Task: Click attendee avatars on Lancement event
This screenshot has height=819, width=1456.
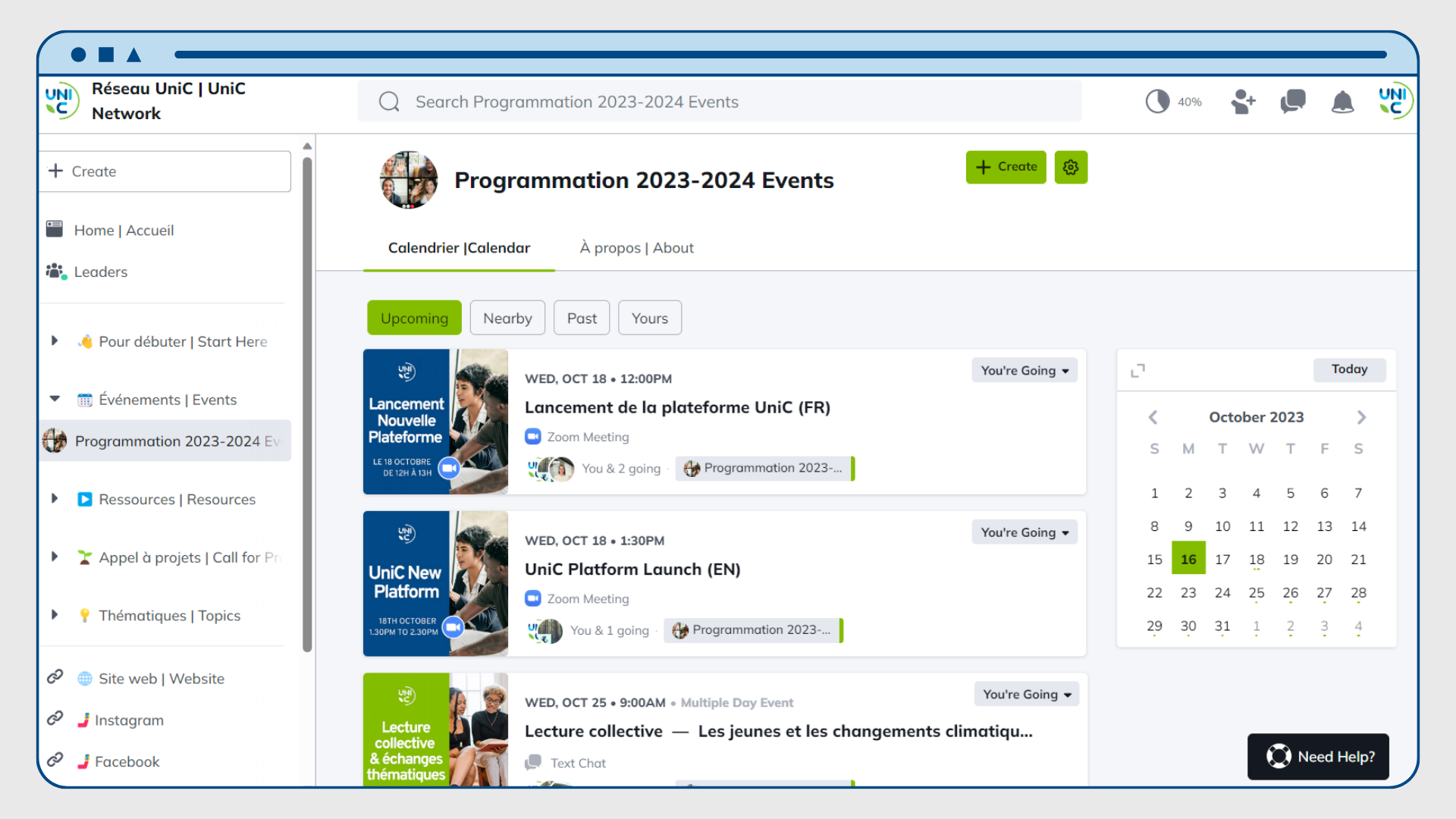Action: tap(551, 469)
